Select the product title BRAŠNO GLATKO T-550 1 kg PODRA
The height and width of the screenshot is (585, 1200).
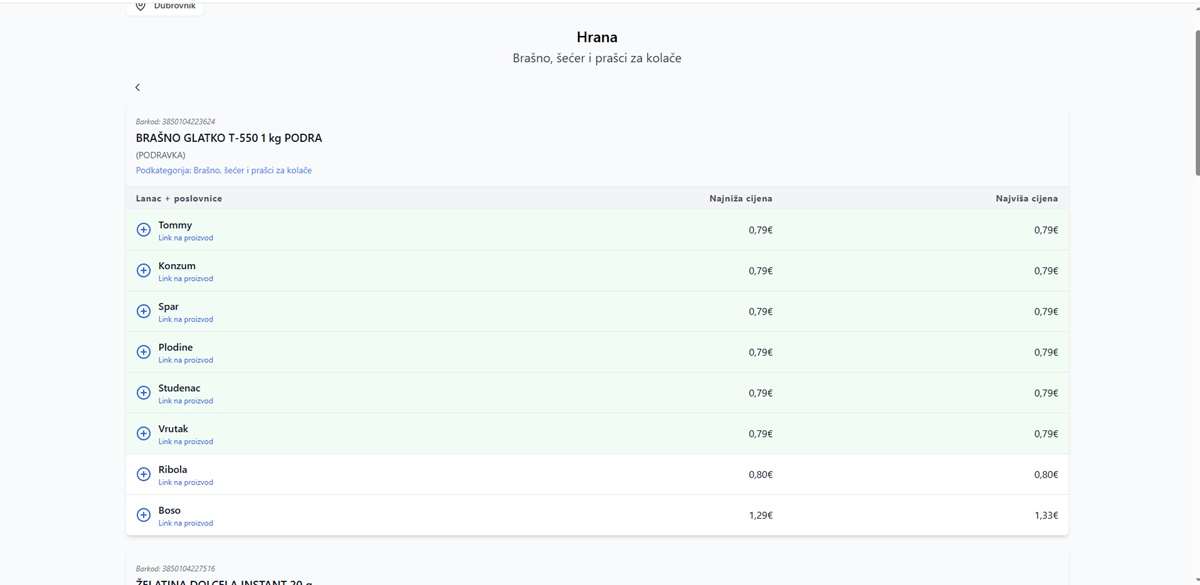click(229, 138)
